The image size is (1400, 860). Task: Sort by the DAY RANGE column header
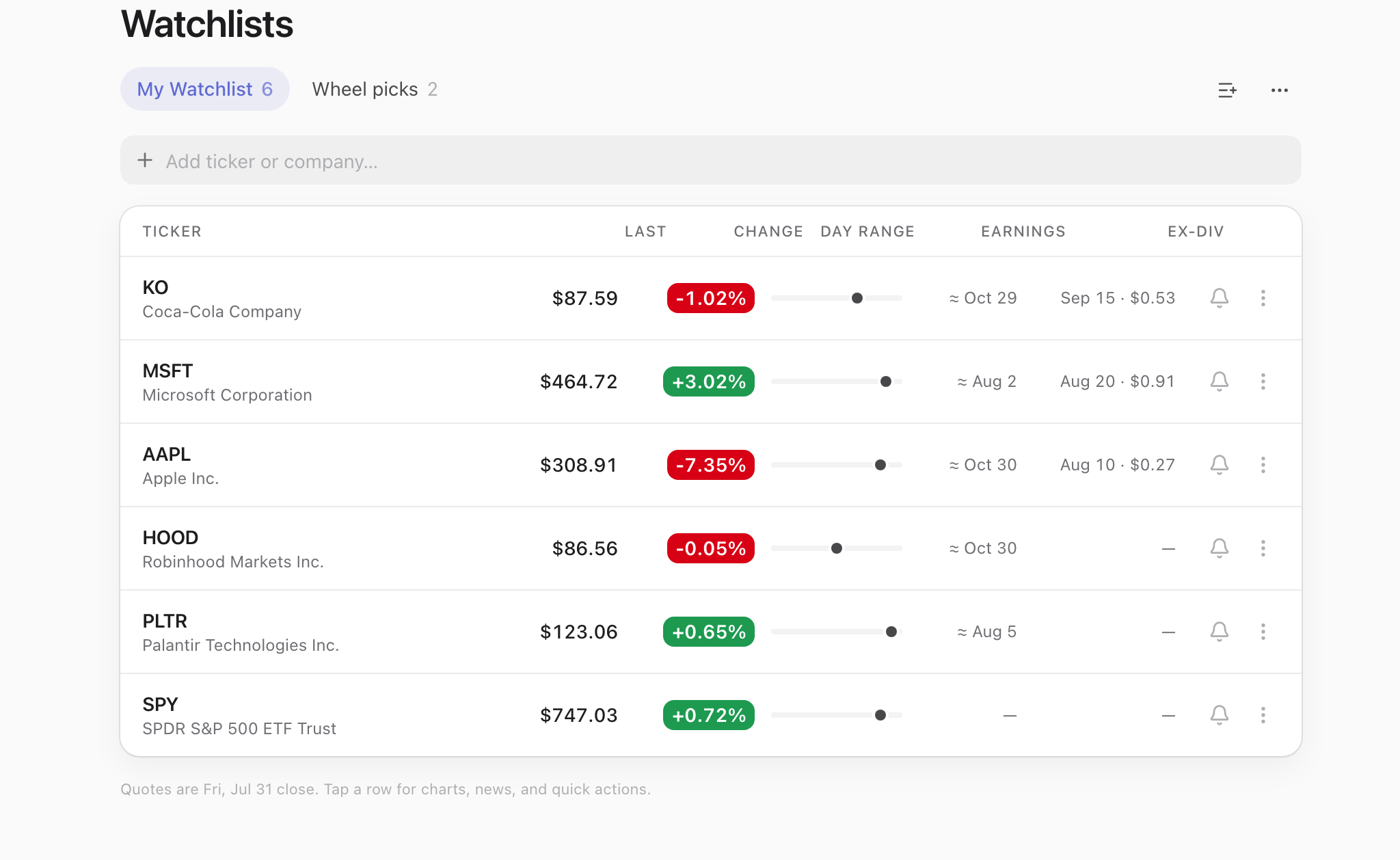coord(867,232)
